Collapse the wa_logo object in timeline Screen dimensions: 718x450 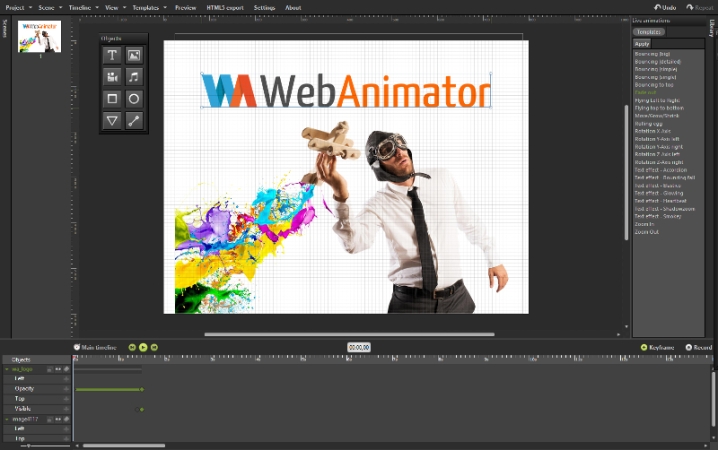6,369
